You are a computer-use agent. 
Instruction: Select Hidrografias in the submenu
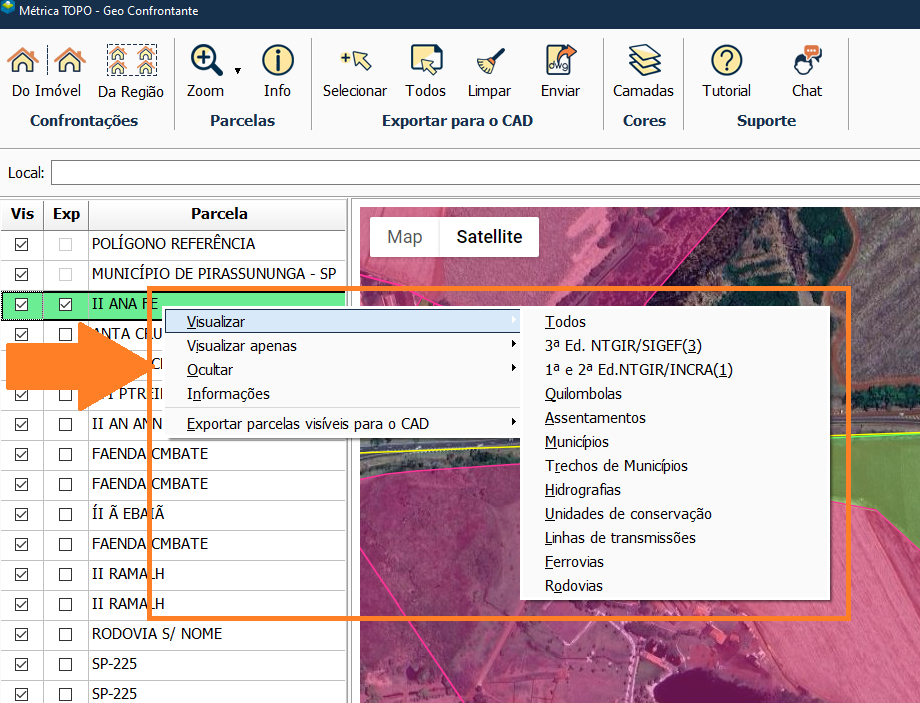583,490
